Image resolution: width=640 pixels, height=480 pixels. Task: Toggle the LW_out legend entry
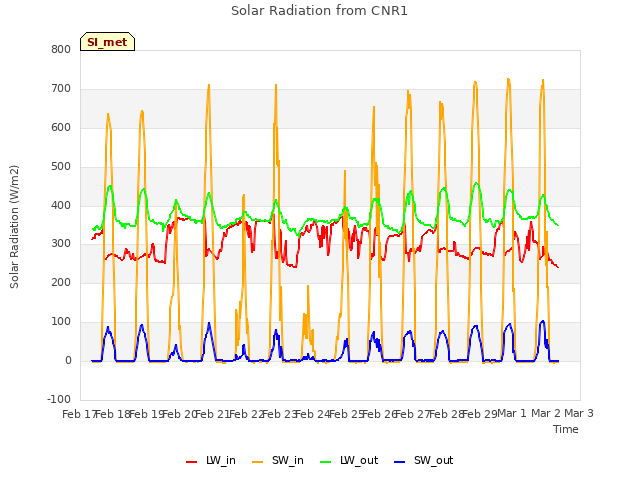point(349,461)
